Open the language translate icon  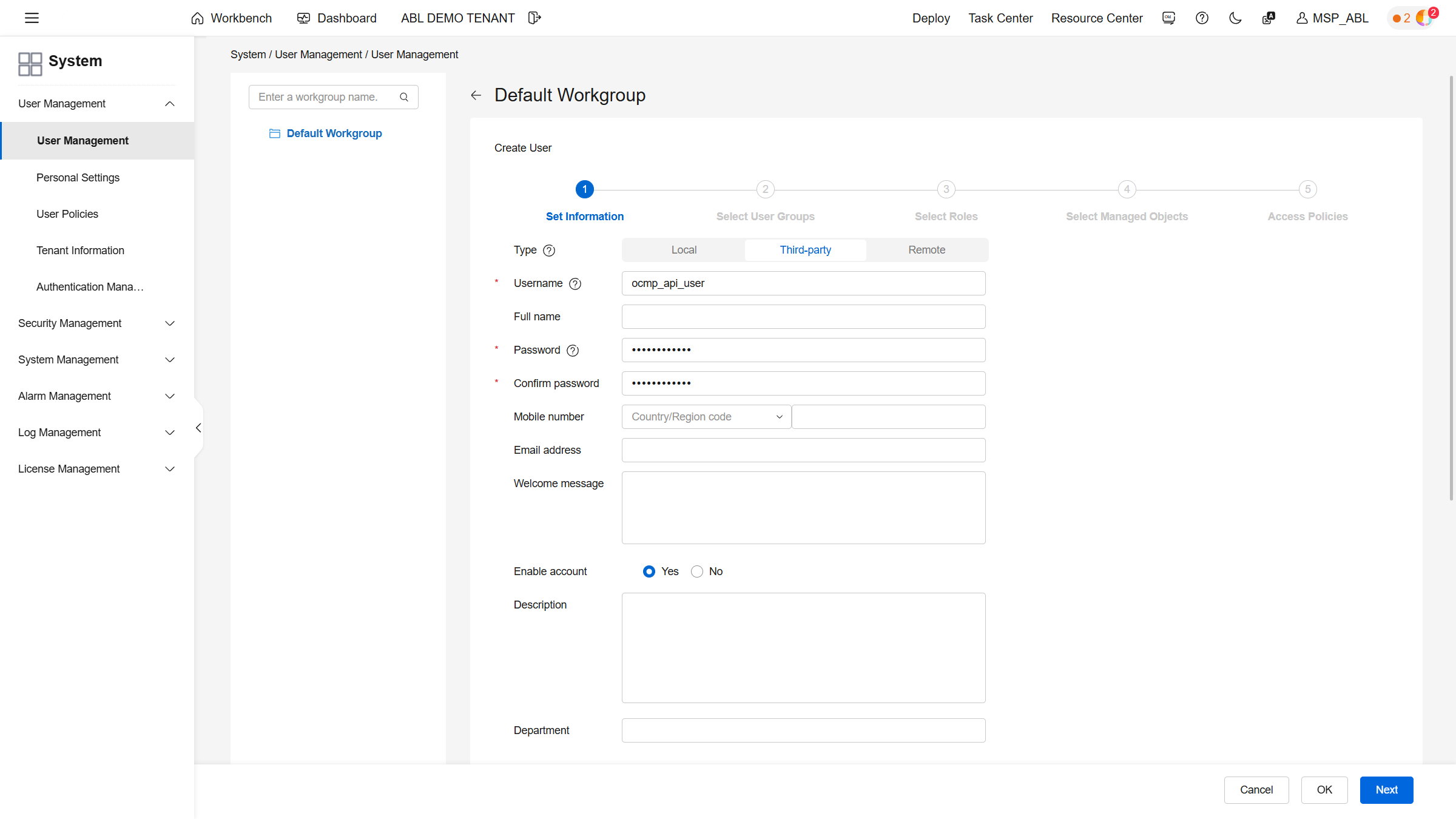pyautogui.click(x=1268, y=18)
